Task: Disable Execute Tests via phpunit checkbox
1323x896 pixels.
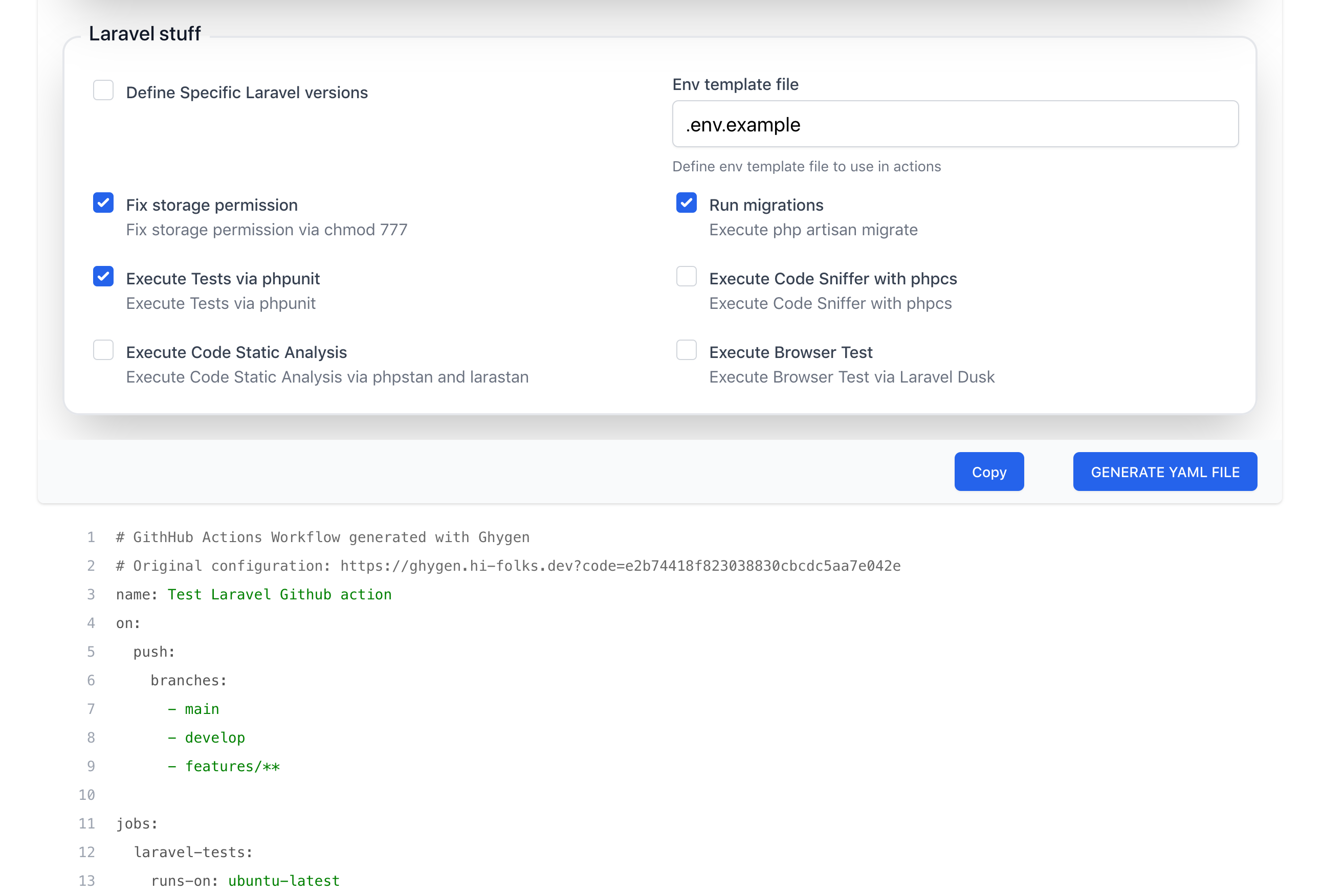Action: pyautogui.click(x=103, y=277)
